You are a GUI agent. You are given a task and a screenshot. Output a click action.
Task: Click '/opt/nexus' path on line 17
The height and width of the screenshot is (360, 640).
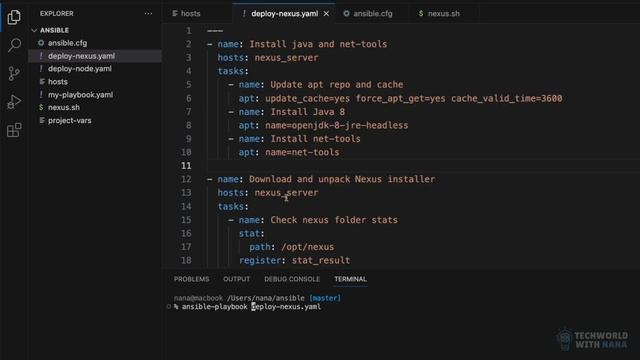tap(307, 247)
